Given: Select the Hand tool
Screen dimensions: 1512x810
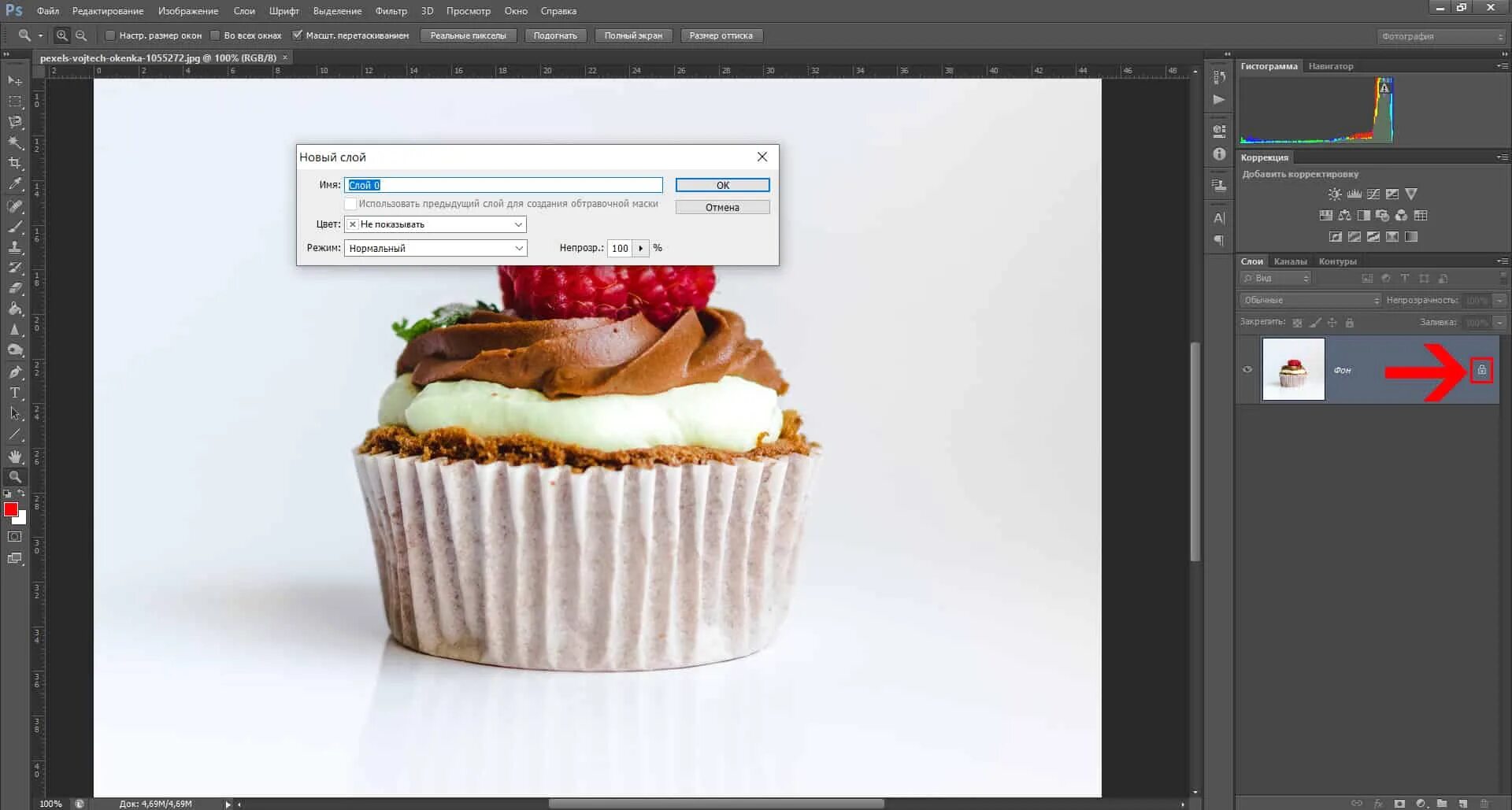Looking at the screenshot, I should coord(15,457).
